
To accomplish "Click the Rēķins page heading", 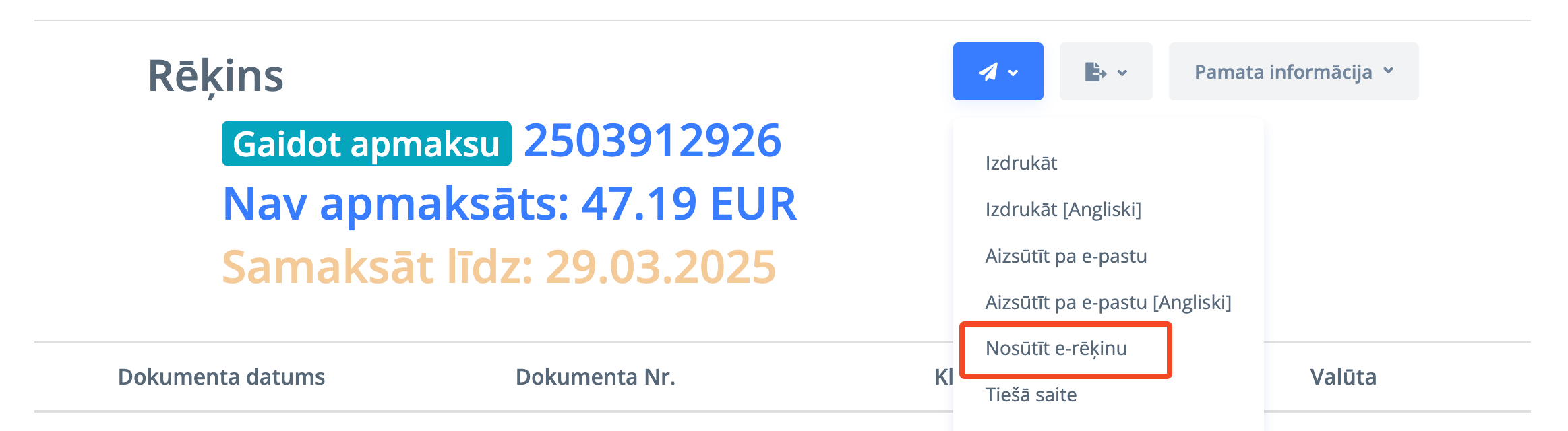I will [x=216, y=75].
